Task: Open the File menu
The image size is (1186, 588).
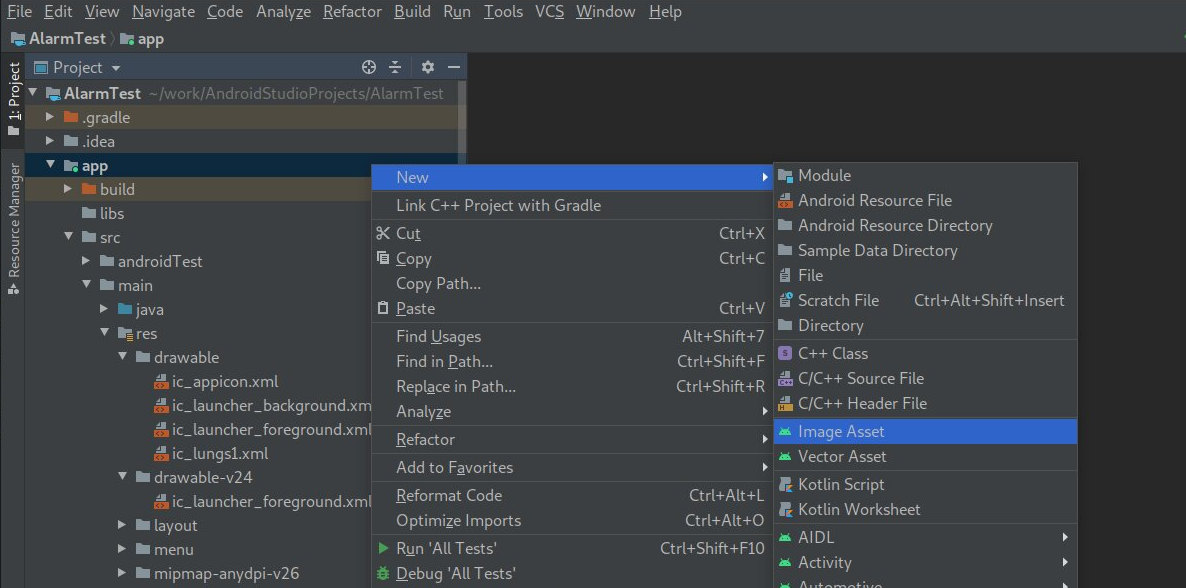Action: 19,11
